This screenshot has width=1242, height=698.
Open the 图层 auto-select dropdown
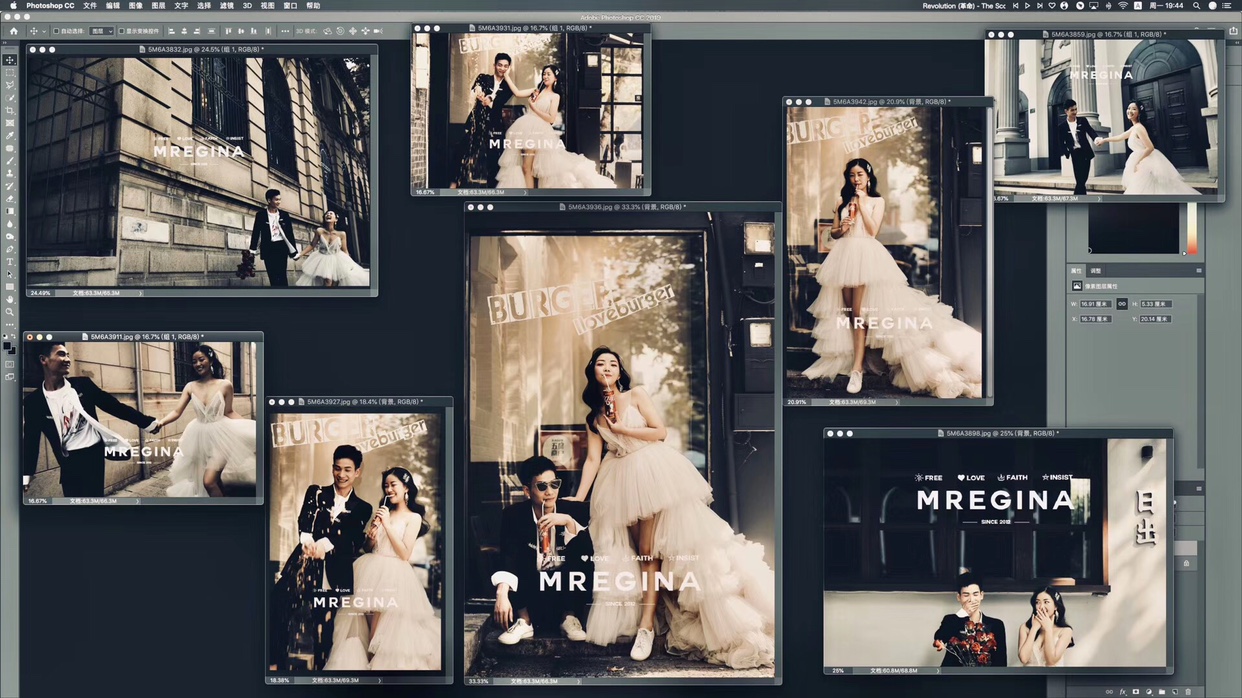click(101, 31)
